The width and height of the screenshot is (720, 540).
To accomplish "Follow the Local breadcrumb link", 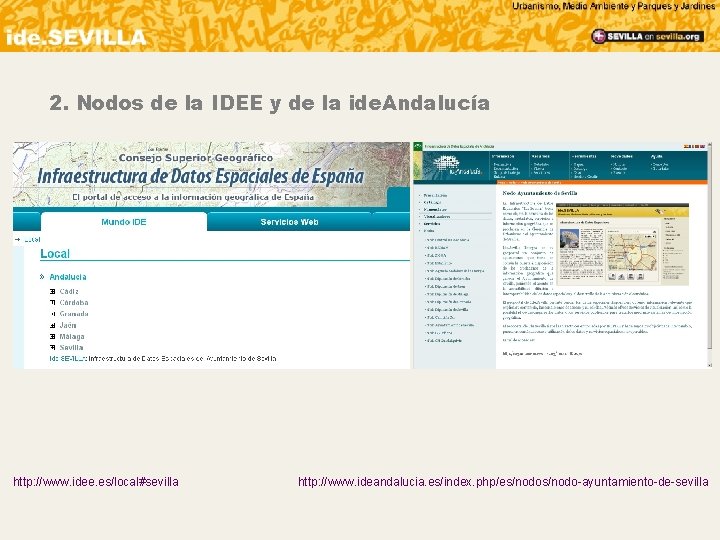I will 32,240.
